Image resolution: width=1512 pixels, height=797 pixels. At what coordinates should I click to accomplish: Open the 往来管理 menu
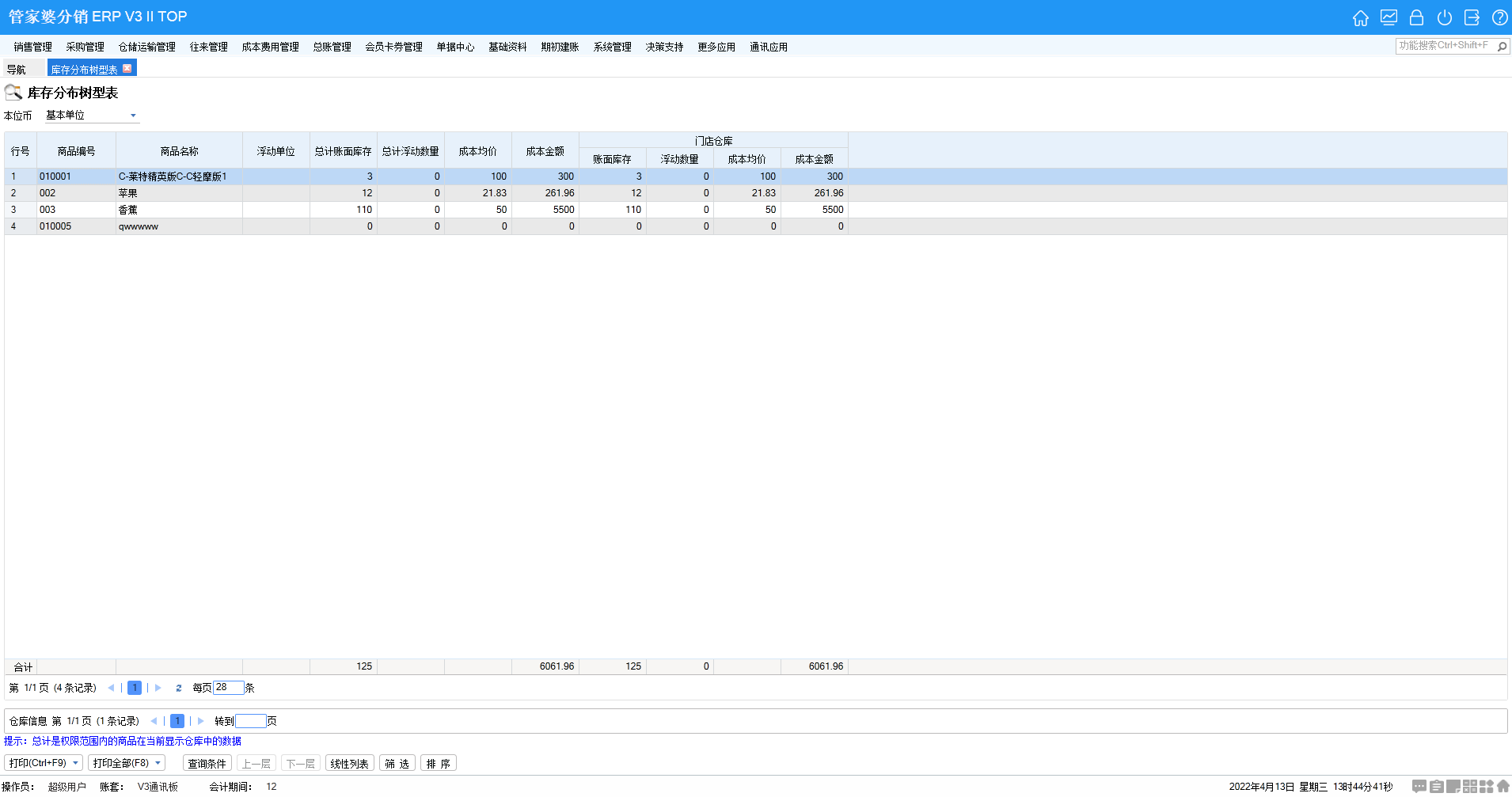coord(208,47)
